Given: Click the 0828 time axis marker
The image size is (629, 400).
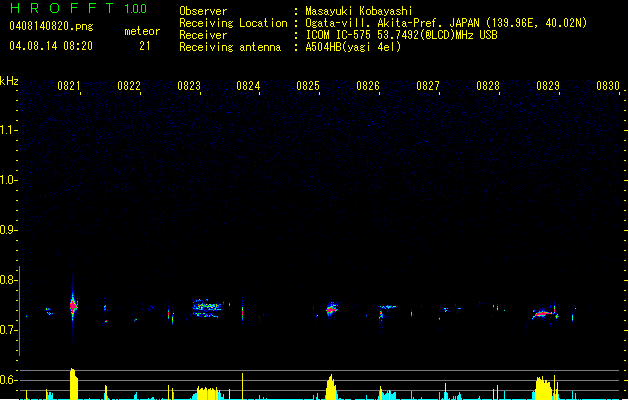Looking at the screenshot, I should click(x=488, y=86).
